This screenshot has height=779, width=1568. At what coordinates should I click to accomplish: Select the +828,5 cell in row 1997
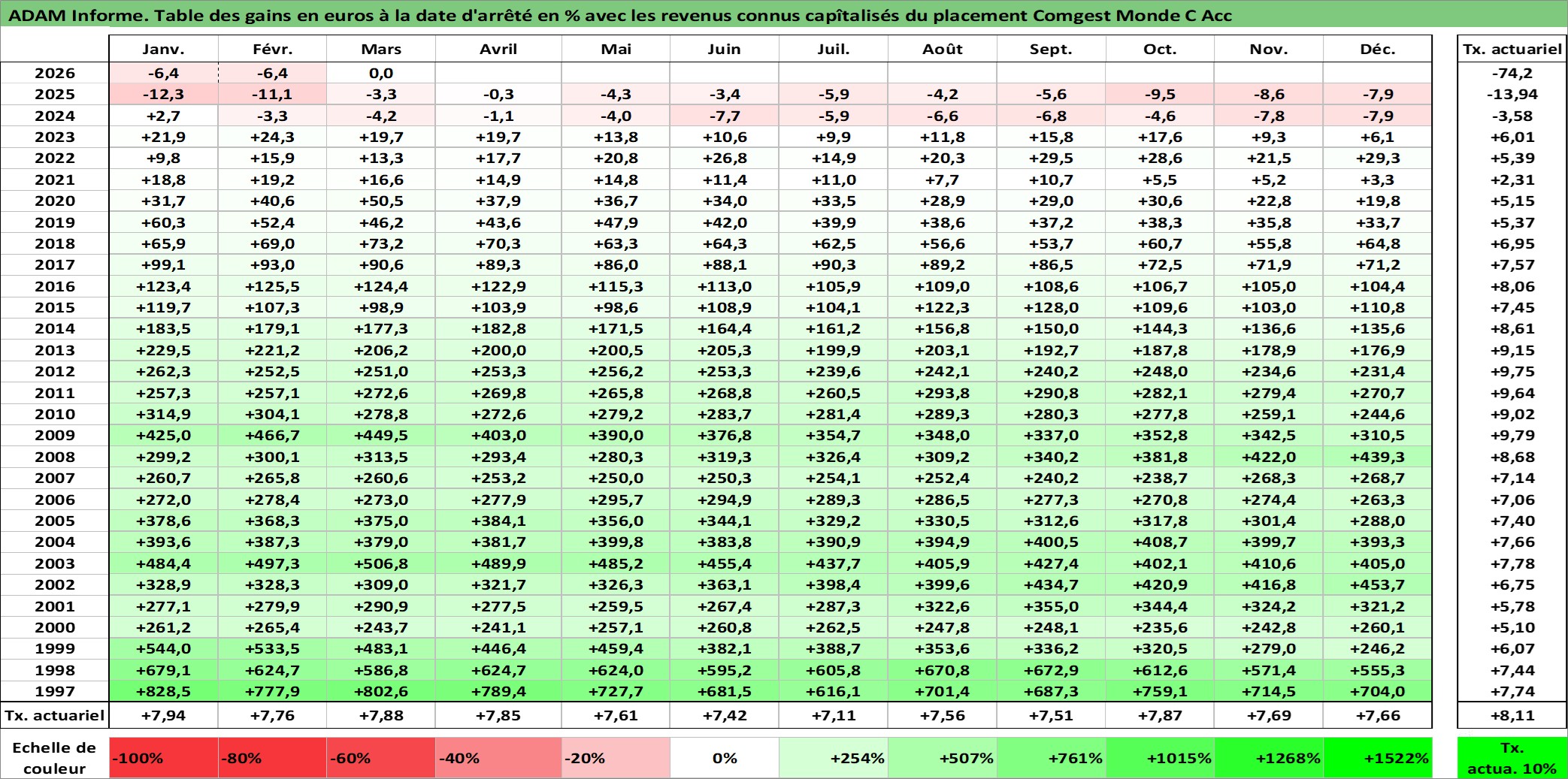click(163, 691)
